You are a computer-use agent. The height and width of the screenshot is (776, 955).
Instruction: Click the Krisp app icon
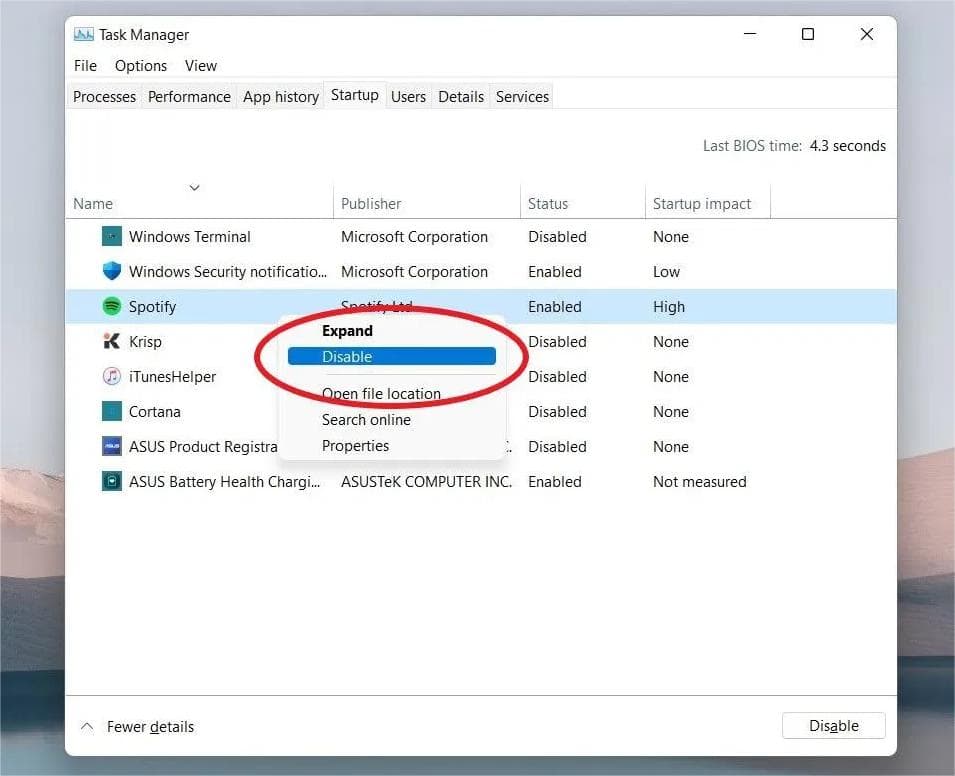coord(111,341)
